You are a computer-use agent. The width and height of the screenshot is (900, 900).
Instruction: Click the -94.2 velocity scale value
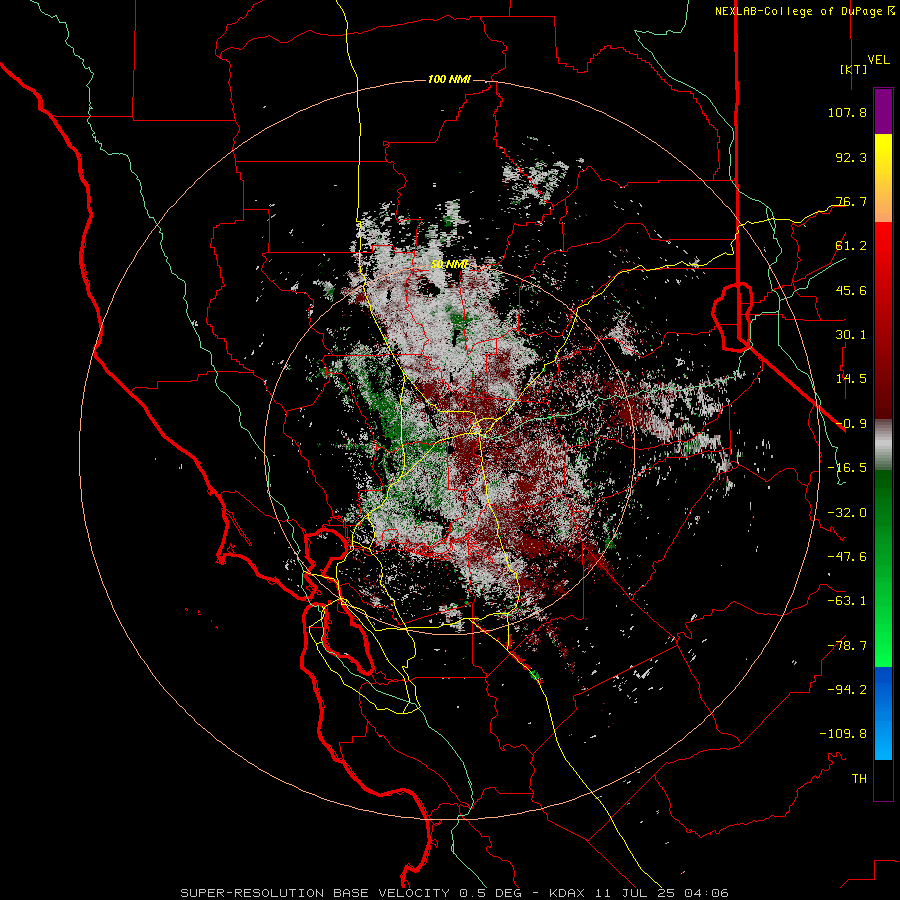(847, 690)
